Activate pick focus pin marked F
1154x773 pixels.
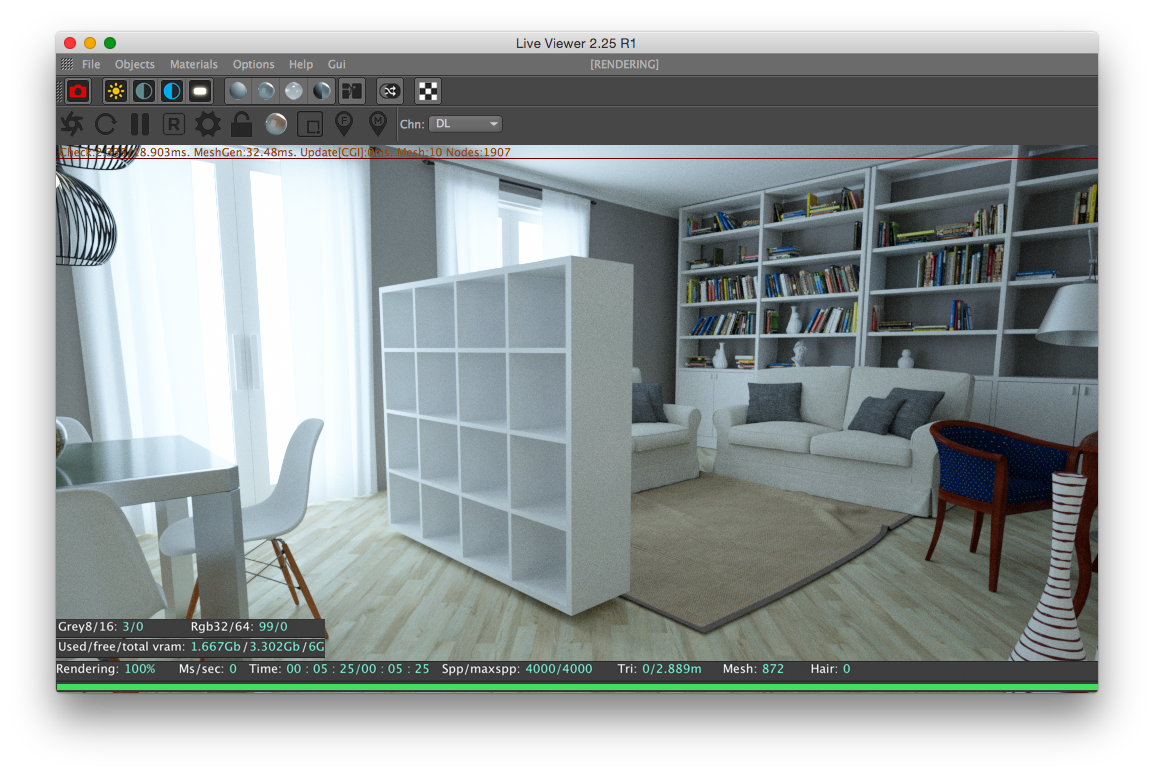click(x=344, y=123)
